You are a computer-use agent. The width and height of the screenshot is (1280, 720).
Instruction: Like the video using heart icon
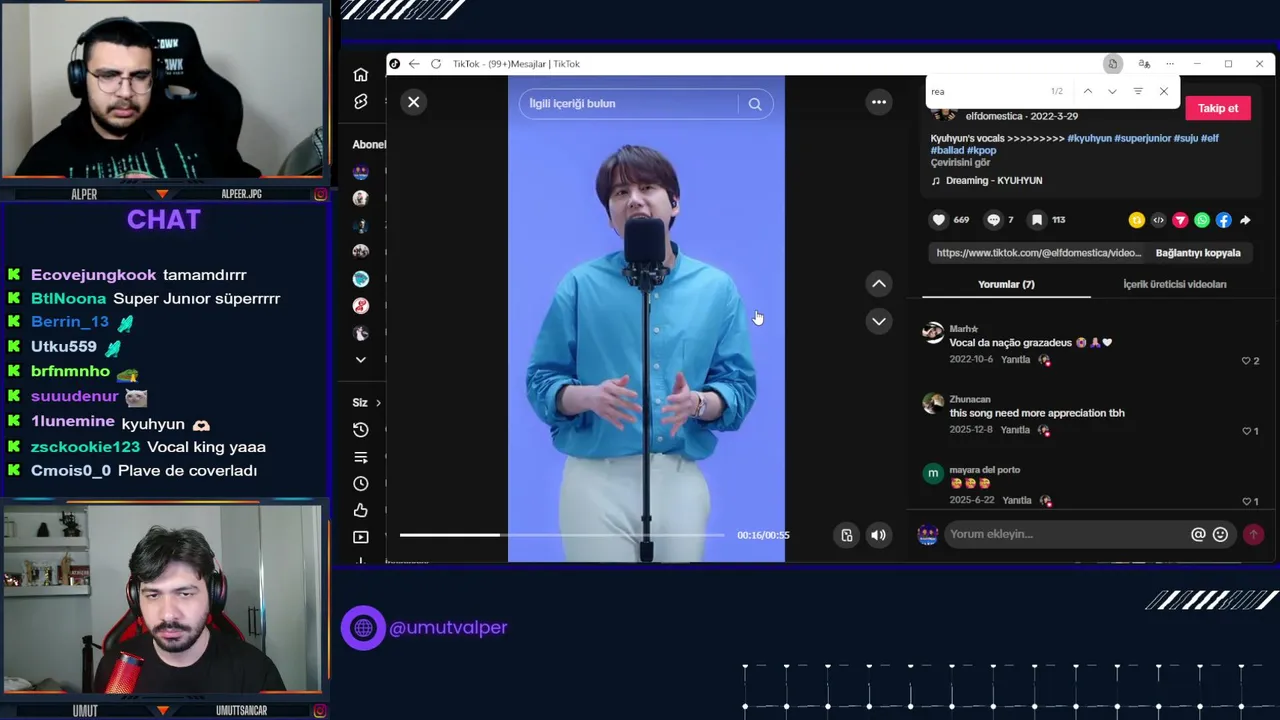[x=938, y=220]
